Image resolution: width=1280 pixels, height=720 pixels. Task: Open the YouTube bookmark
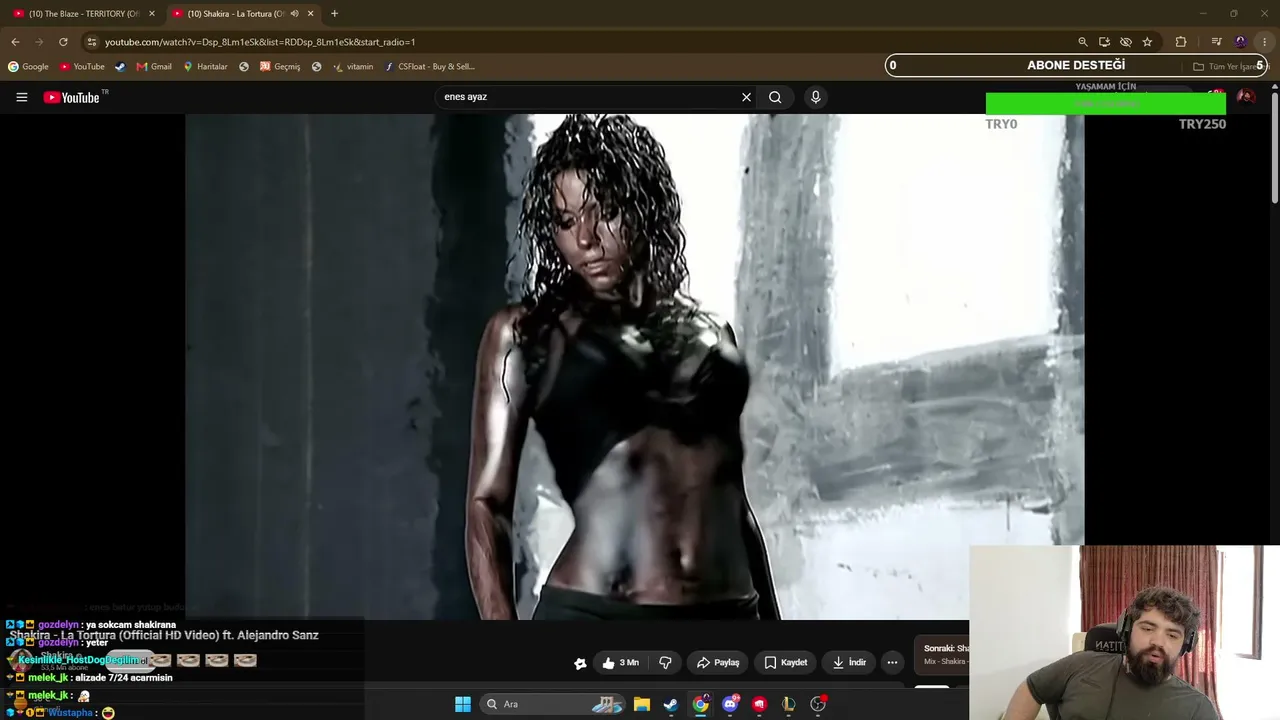coord(82,67)
